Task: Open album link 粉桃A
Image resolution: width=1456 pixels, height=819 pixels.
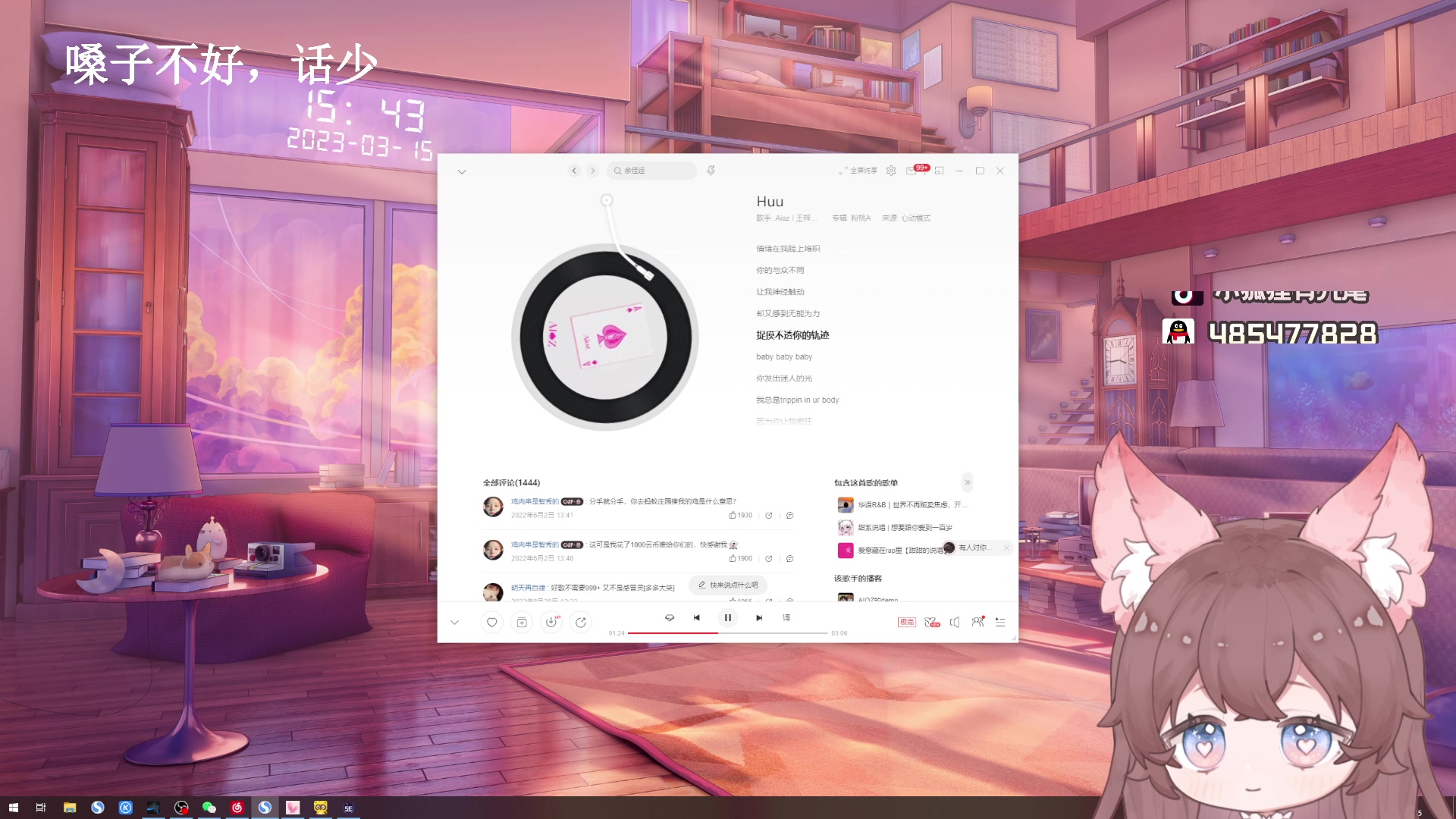Action: [861, 218]
